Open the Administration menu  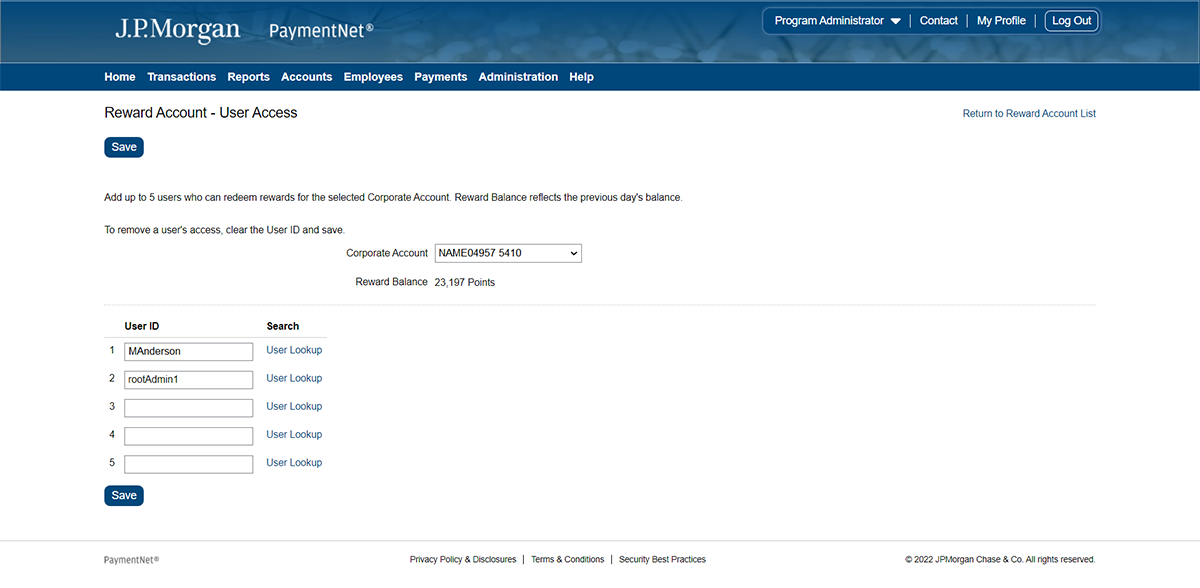coord(518,77)
